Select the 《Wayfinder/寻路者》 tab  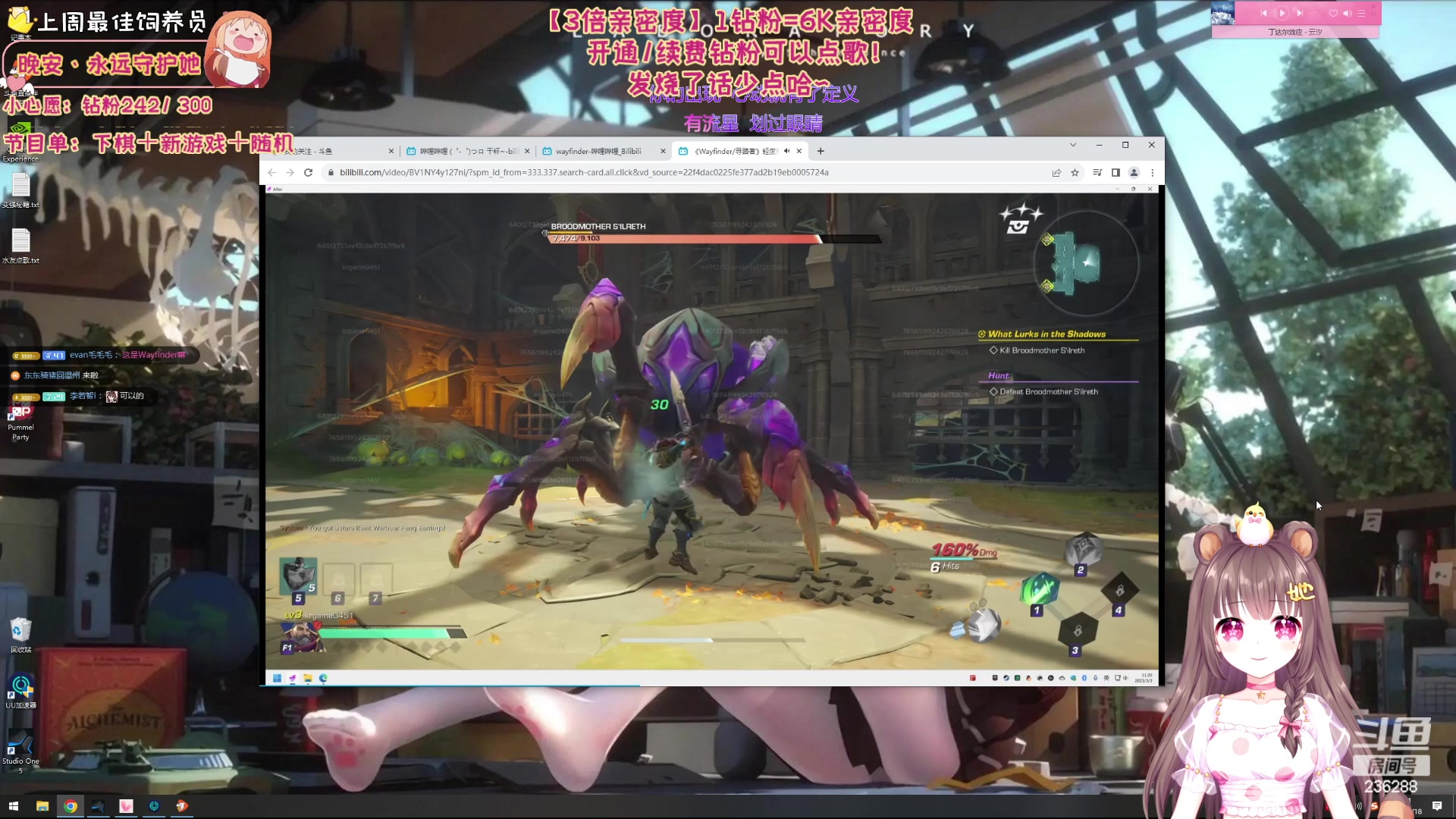pyautogui.click(x=740, y=151)
